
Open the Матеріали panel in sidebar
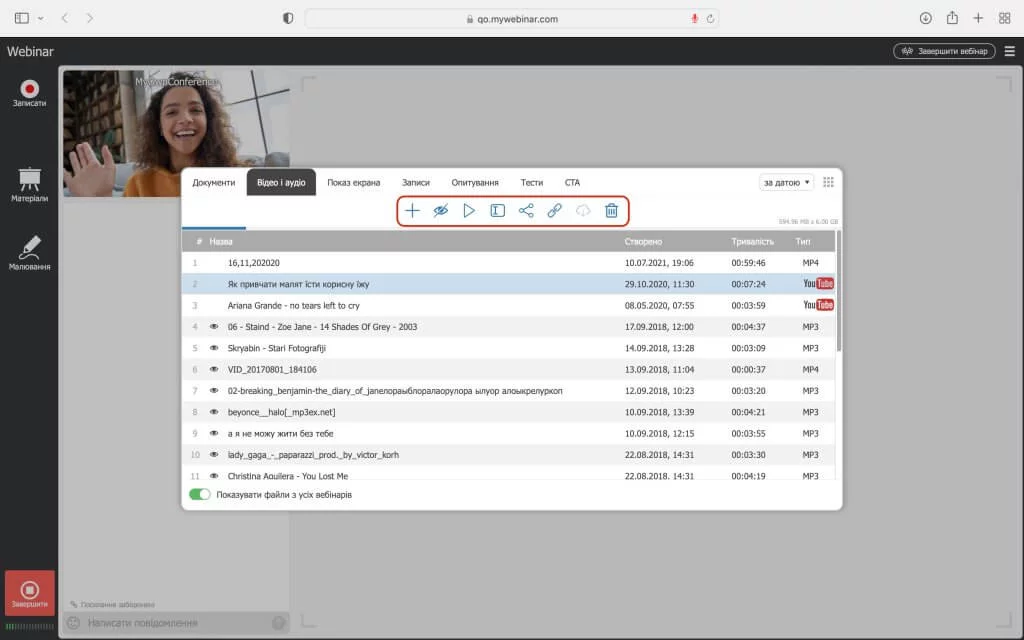pos(30,185)
